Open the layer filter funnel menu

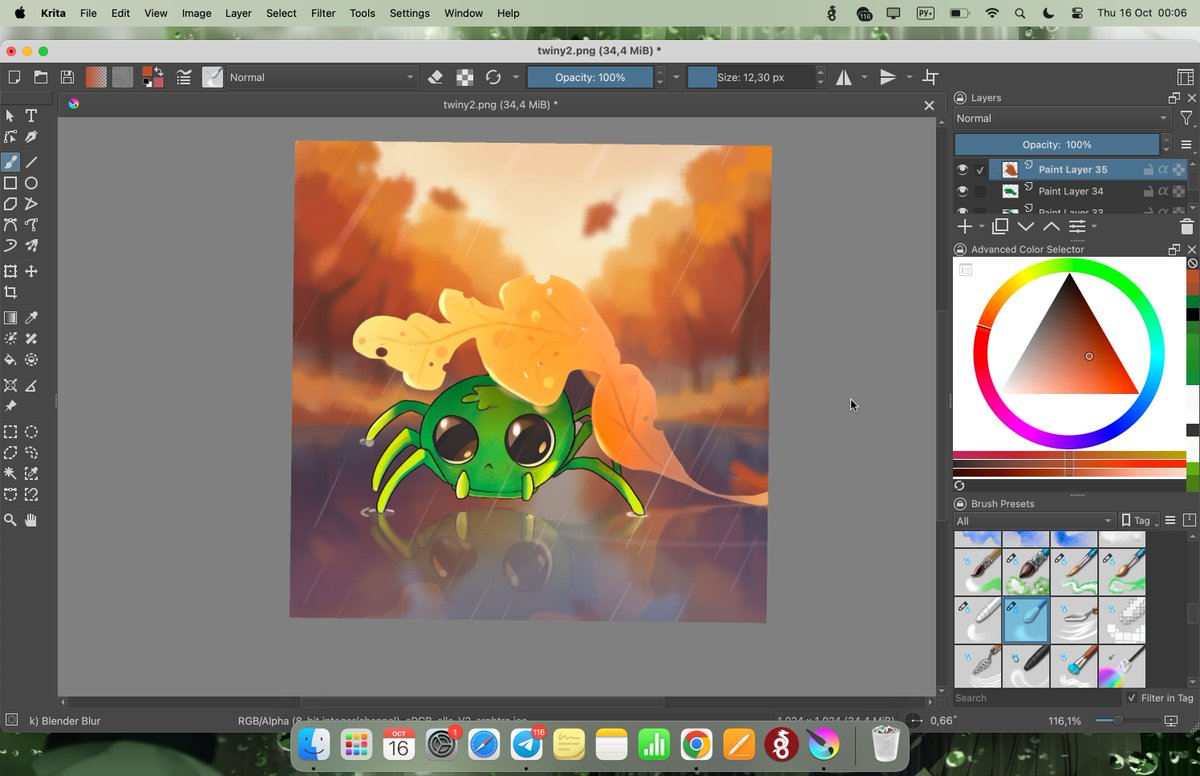[x=1187, y=118]
